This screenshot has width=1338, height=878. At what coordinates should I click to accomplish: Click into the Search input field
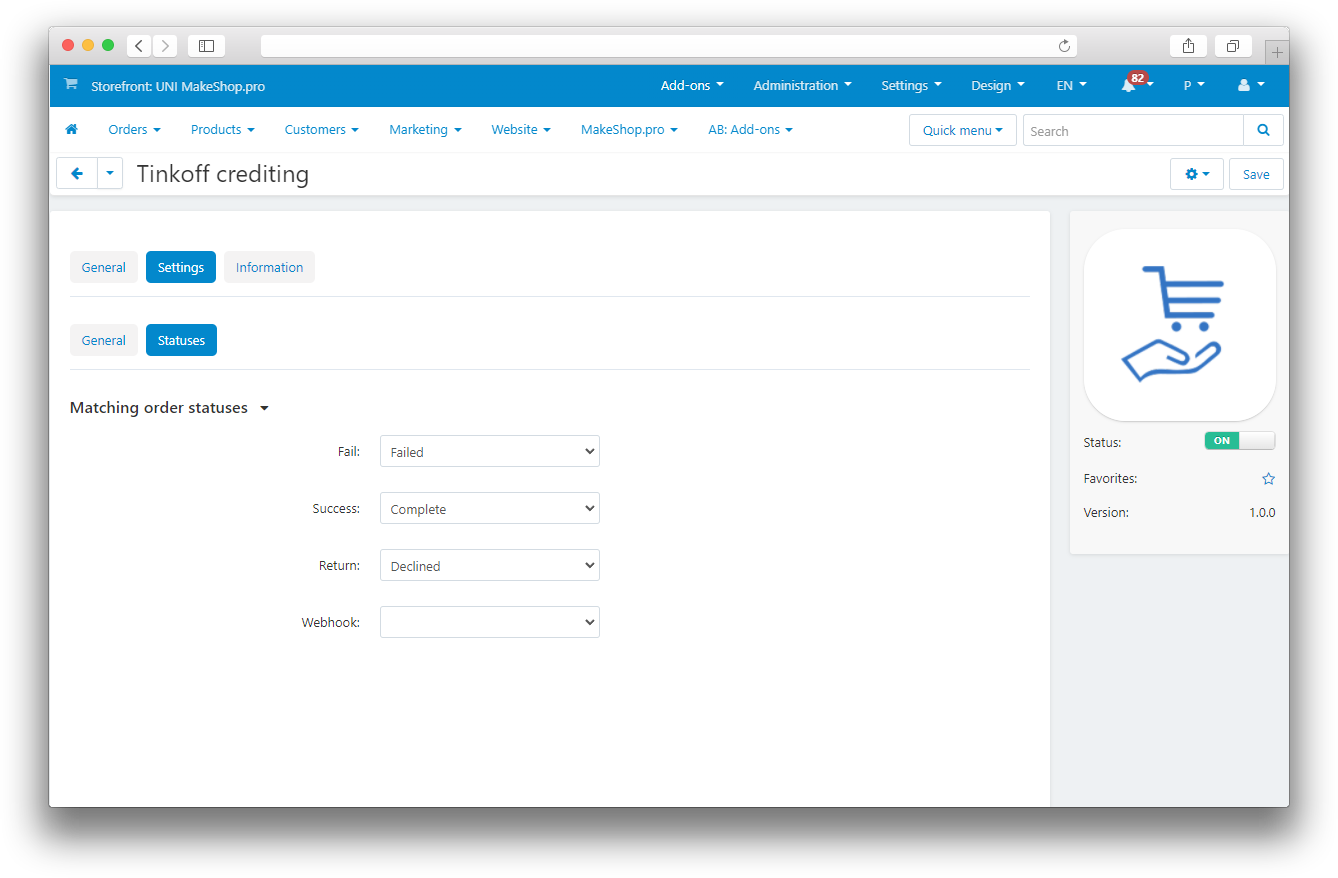point(1132,131)
